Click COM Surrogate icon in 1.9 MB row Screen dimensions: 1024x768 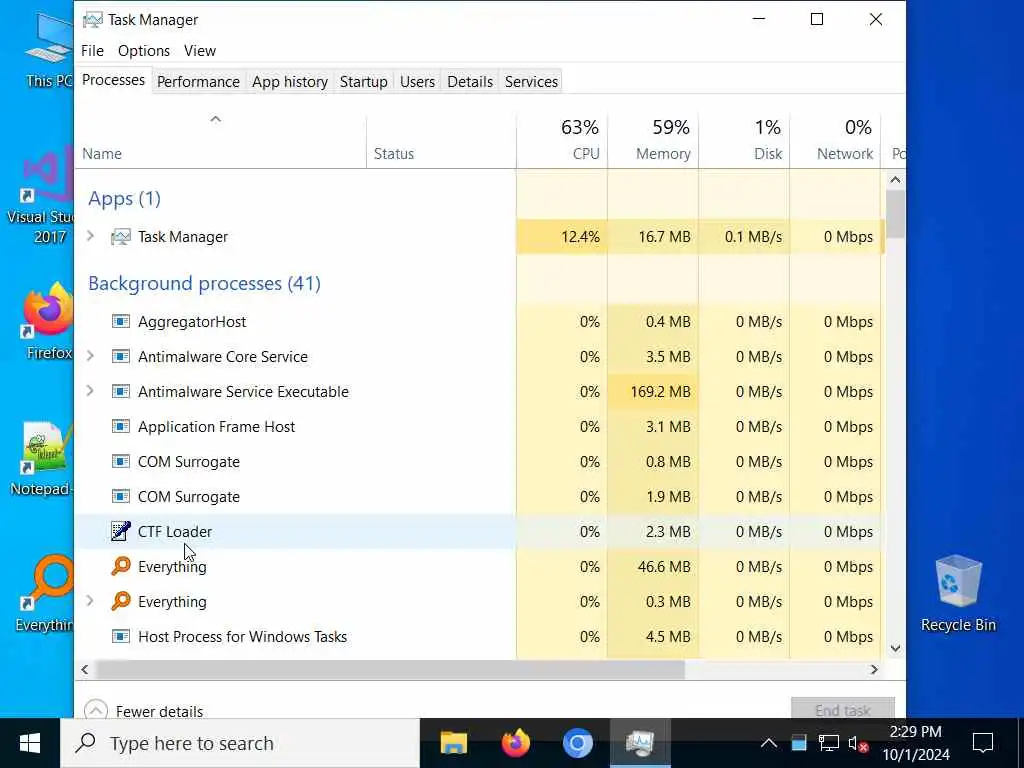point(121,496)
